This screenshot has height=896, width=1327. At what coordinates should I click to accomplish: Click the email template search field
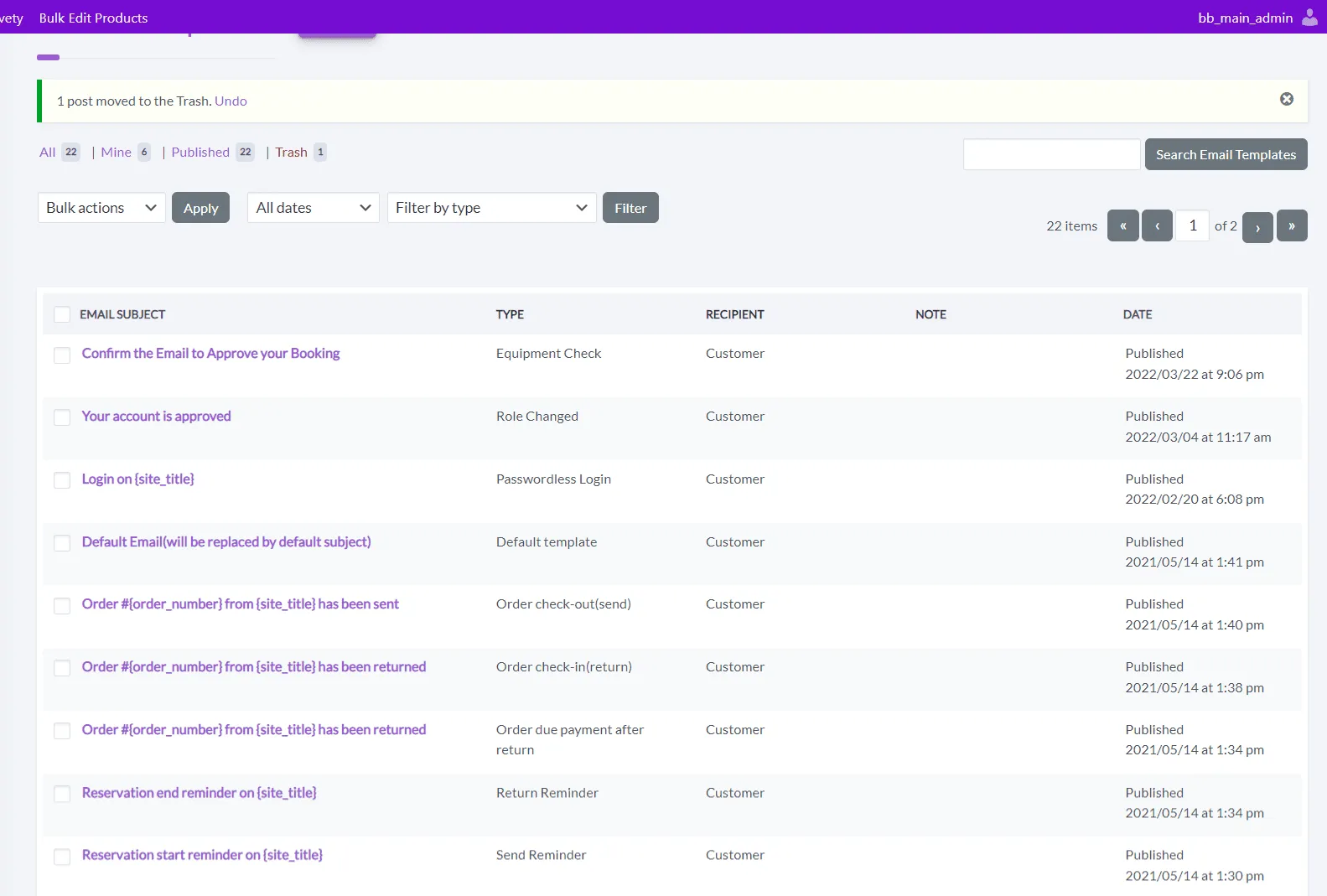tap(1051, 154)
